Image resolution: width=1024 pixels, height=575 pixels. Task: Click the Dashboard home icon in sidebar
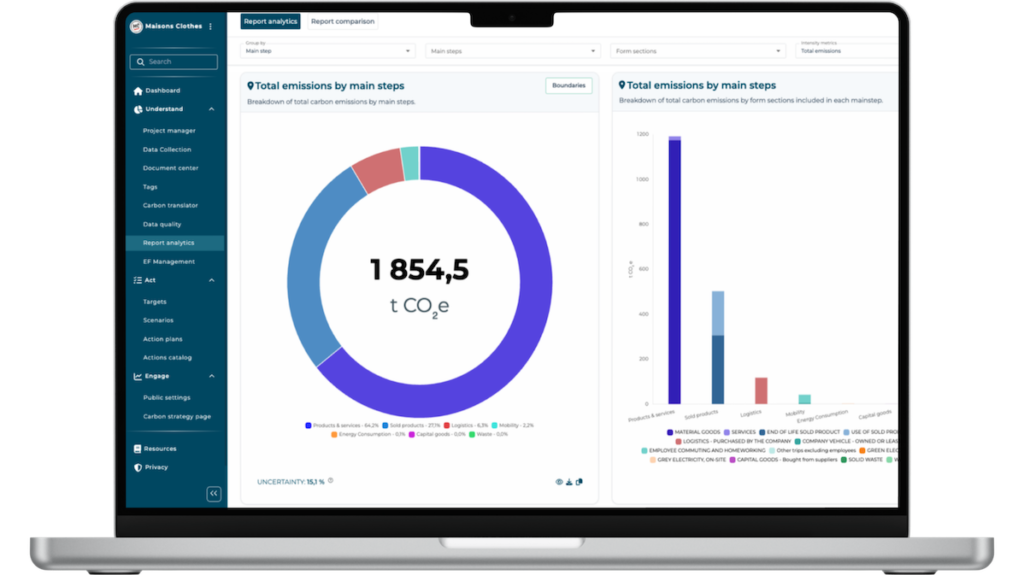coord(138,91)
